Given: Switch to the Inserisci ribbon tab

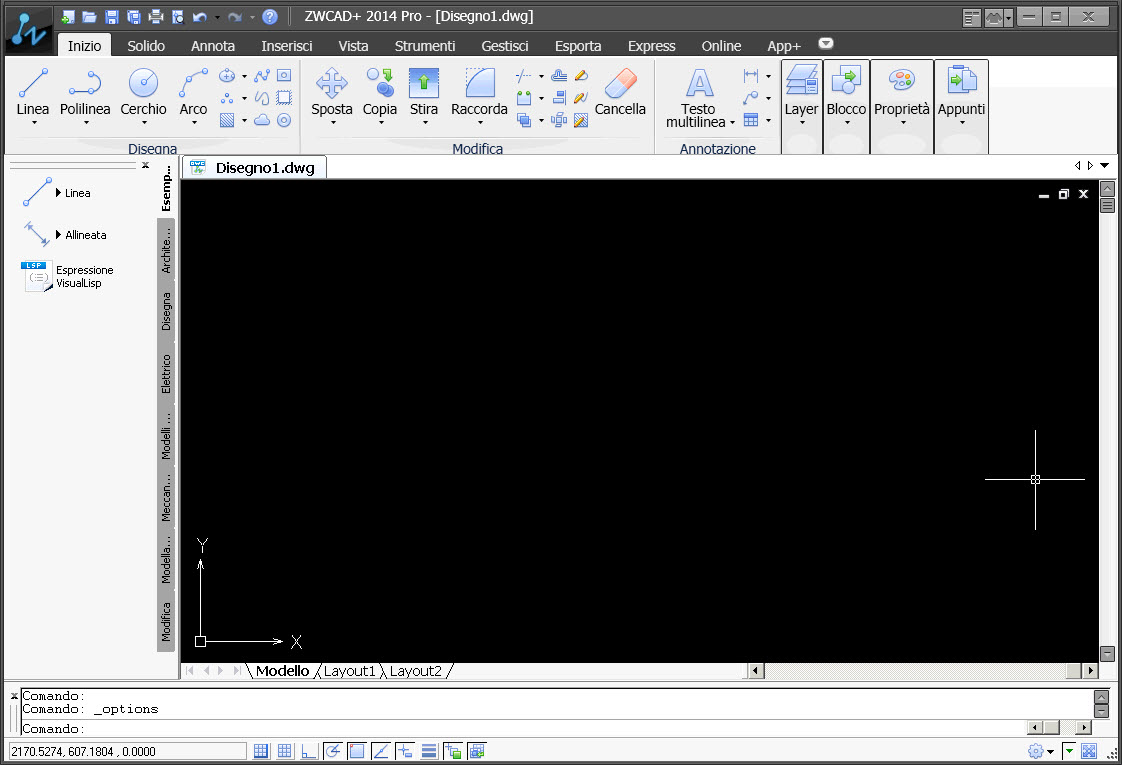Looking at the screenshot, I should pyautogui.click(x=286, y=46).
